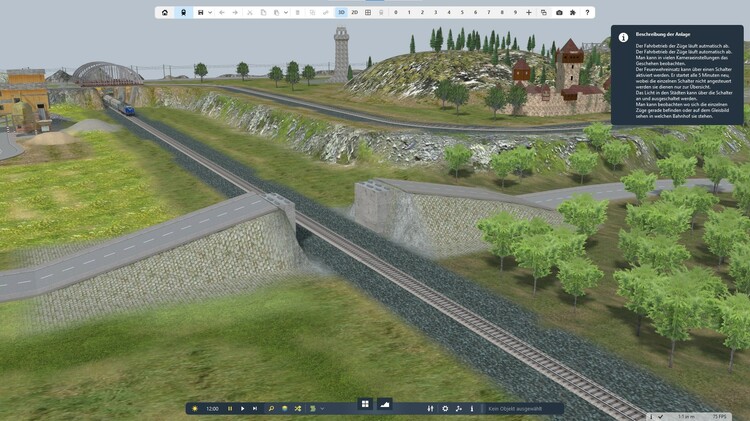The height and width of the screenshot is (421, 750).
Task: Expand the dropdown next to the green layers icon
Action: click(x=322, y=409)
